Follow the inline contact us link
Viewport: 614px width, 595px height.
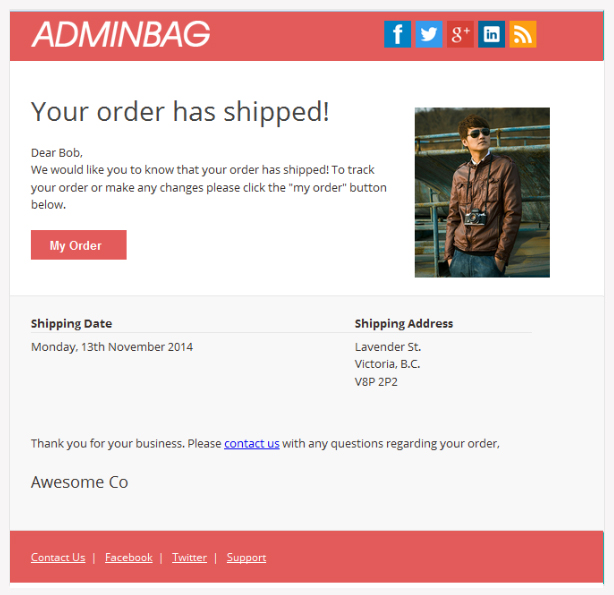click(252, 443)
